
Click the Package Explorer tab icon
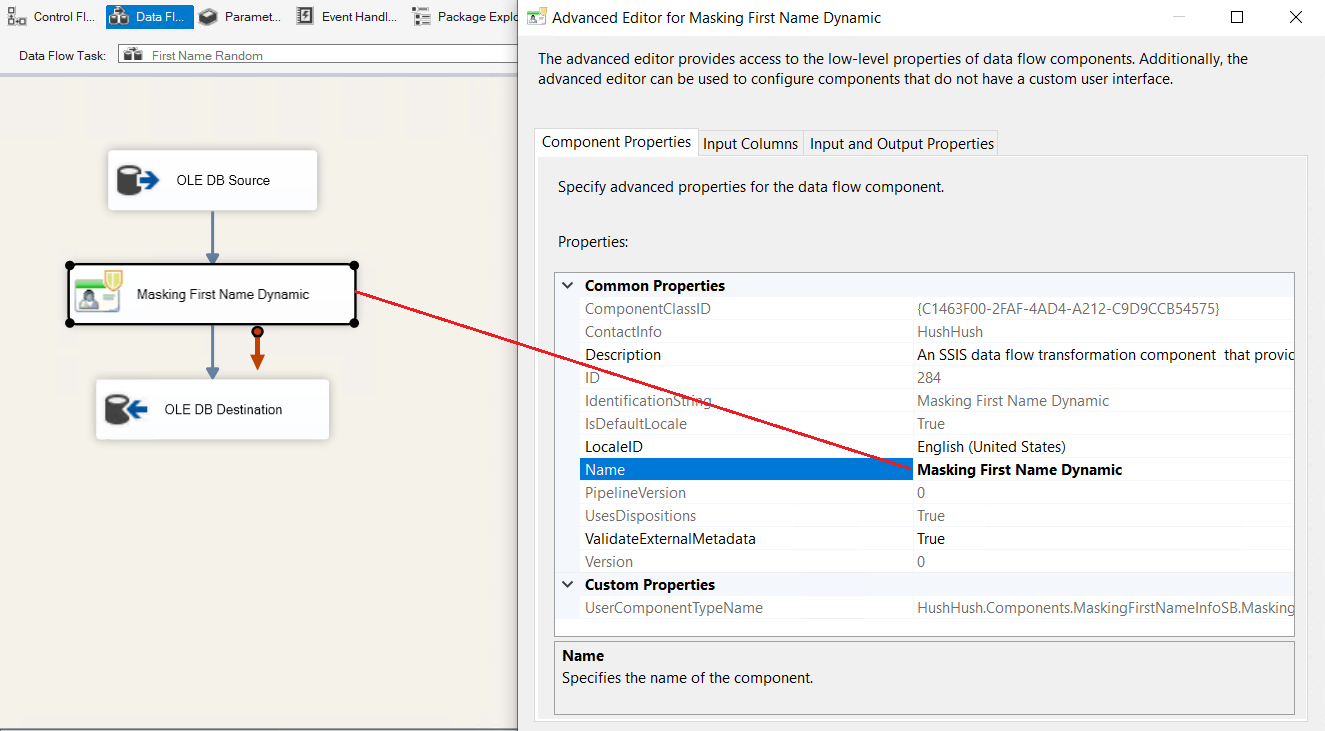coord(421,17)
